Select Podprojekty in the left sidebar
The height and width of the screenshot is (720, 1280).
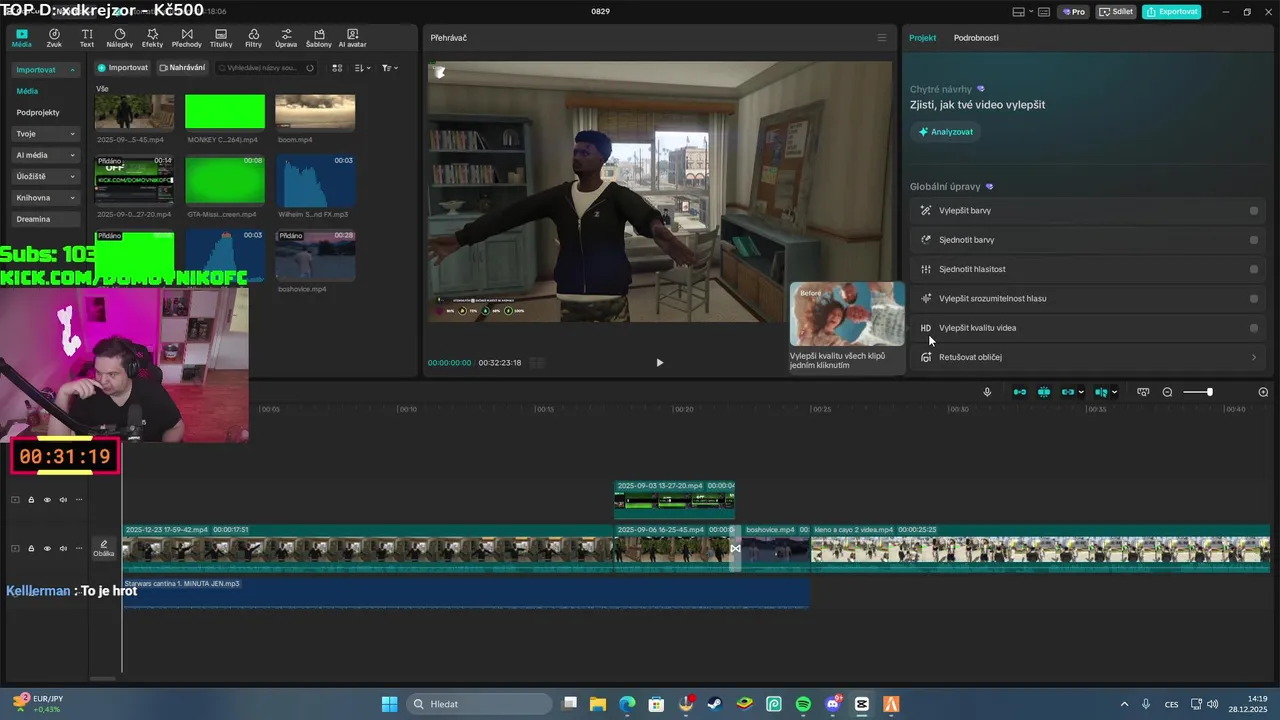[x=38, y=113]
